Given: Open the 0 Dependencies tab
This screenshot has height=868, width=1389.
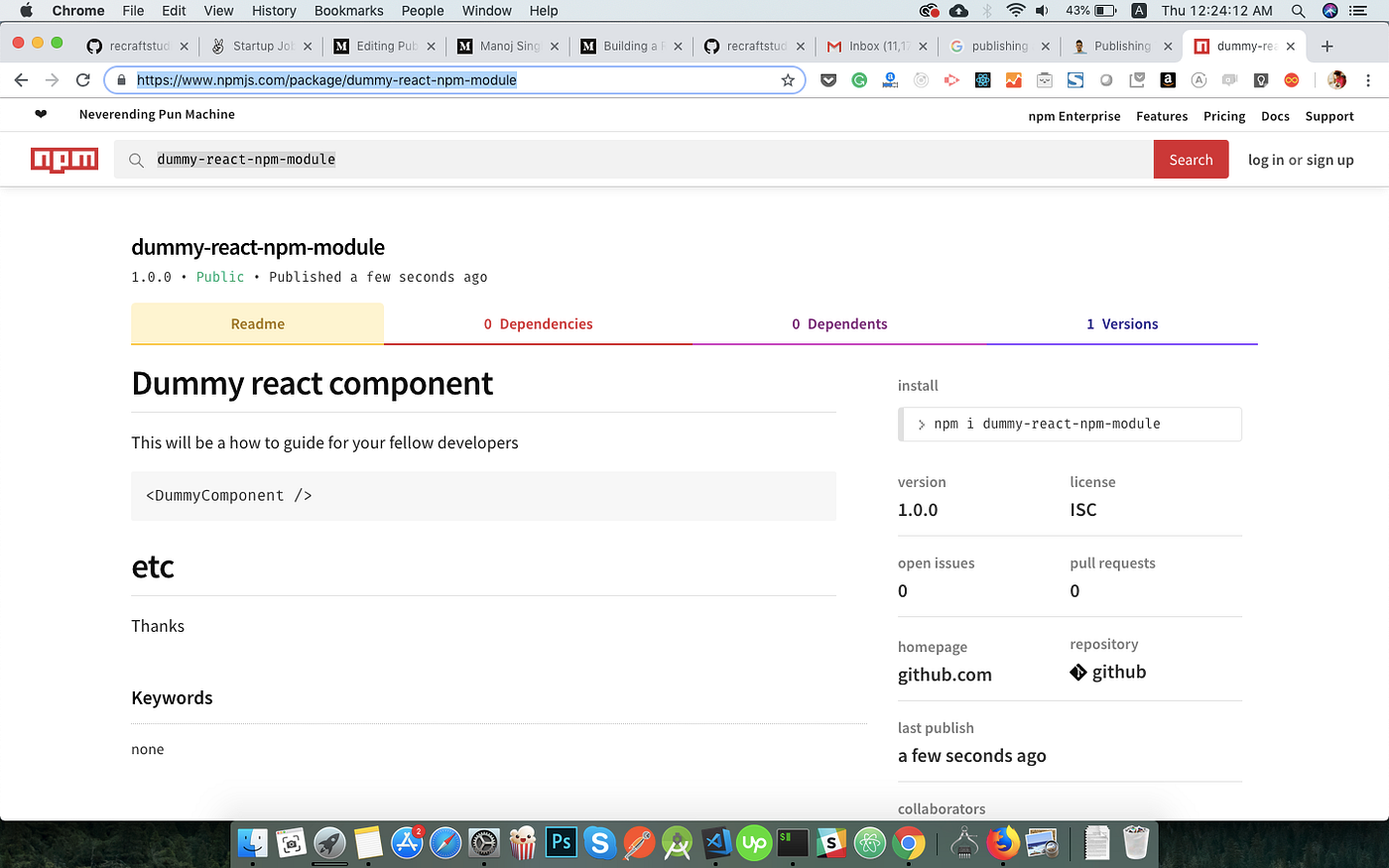Looking at the screenshot, I should (538, 323).
